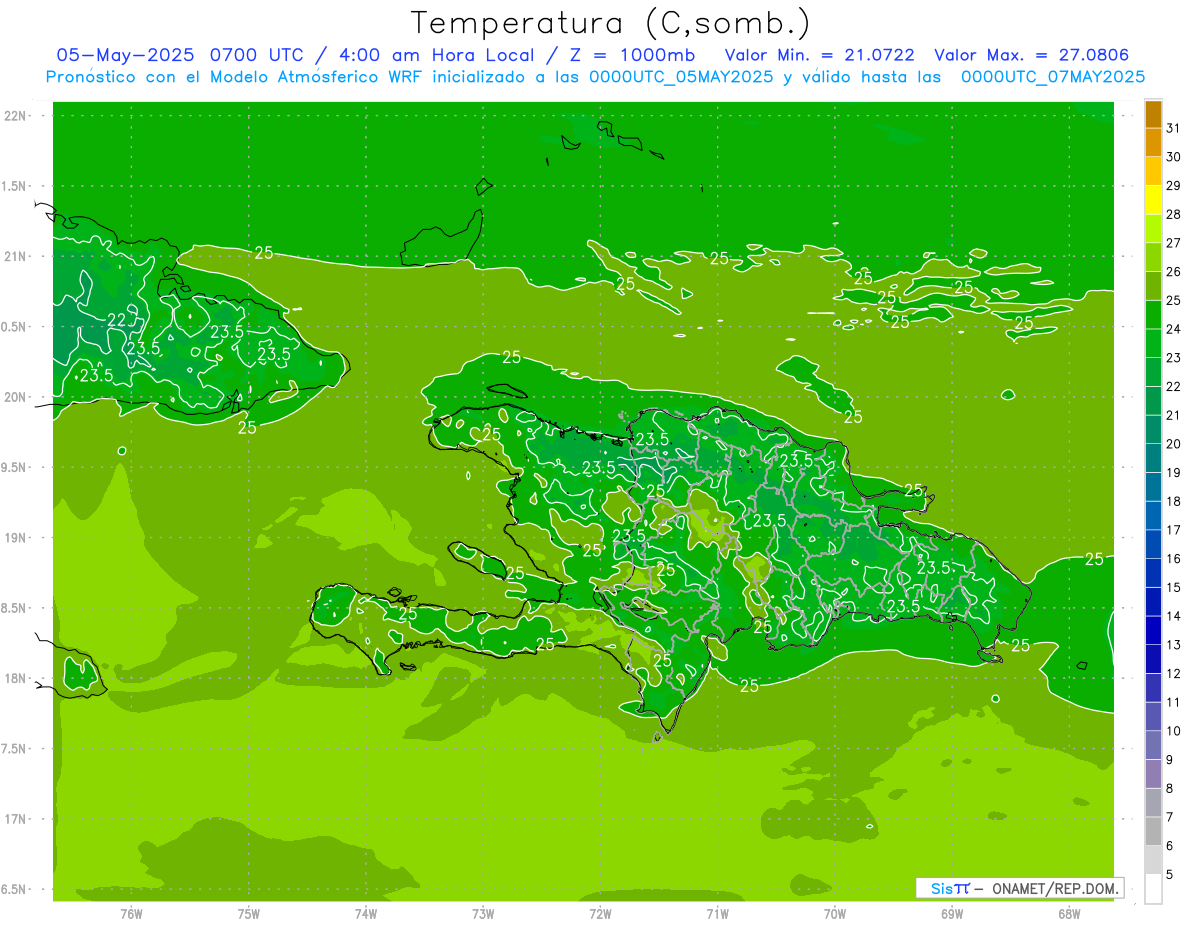Click the '31' colorbar scale value
This screenshot has height=927, width=1200.
pyautogui.click(x=1174, y=128)
